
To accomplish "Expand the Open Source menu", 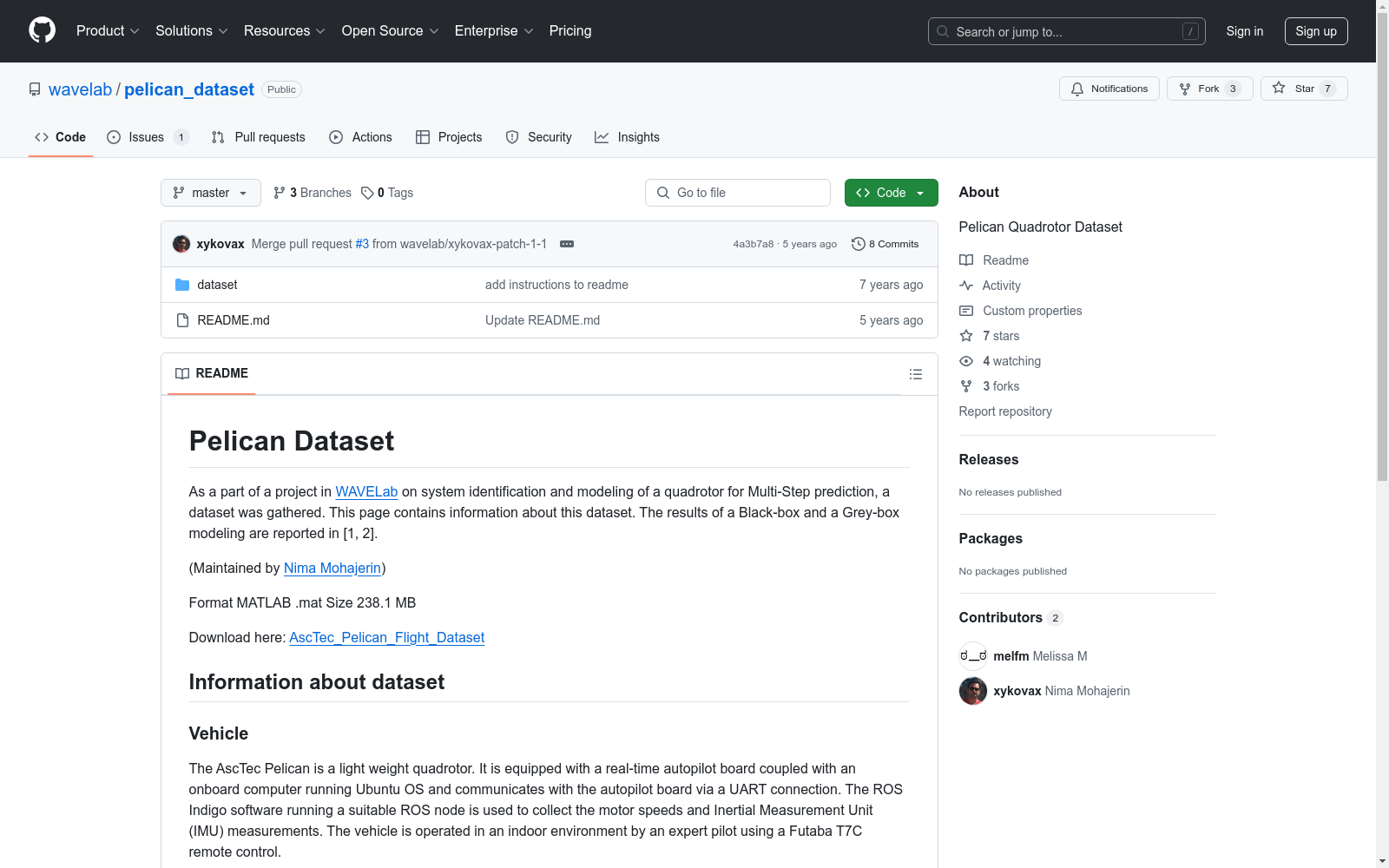I will 391,31.
